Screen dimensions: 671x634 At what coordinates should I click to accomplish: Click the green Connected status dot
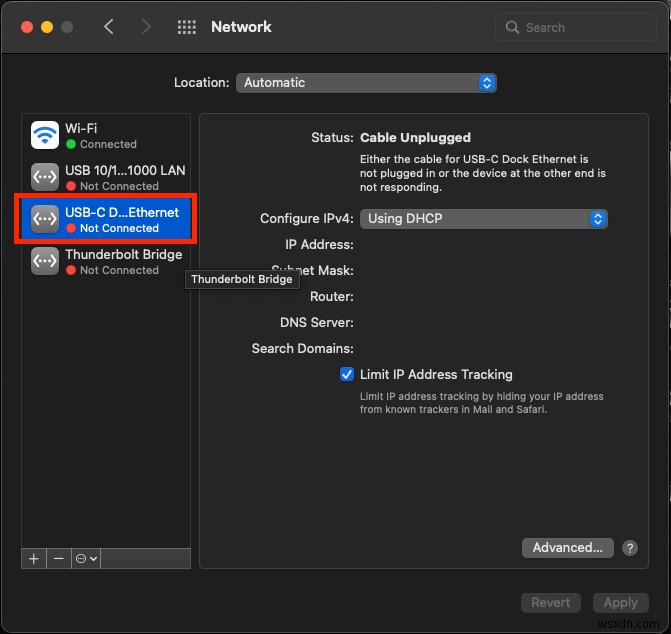click(x=71, y=144)
